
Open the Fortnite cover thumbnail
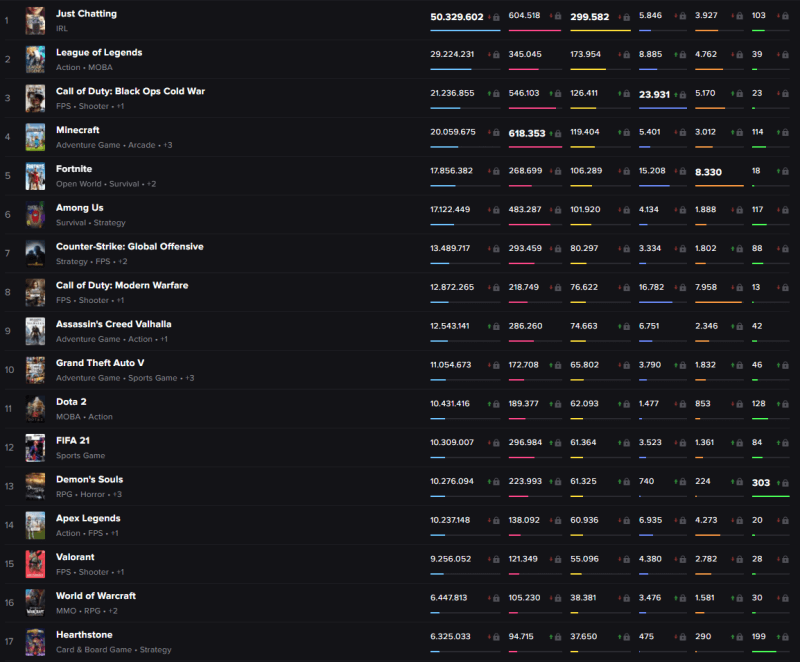(x=35, y=176)
